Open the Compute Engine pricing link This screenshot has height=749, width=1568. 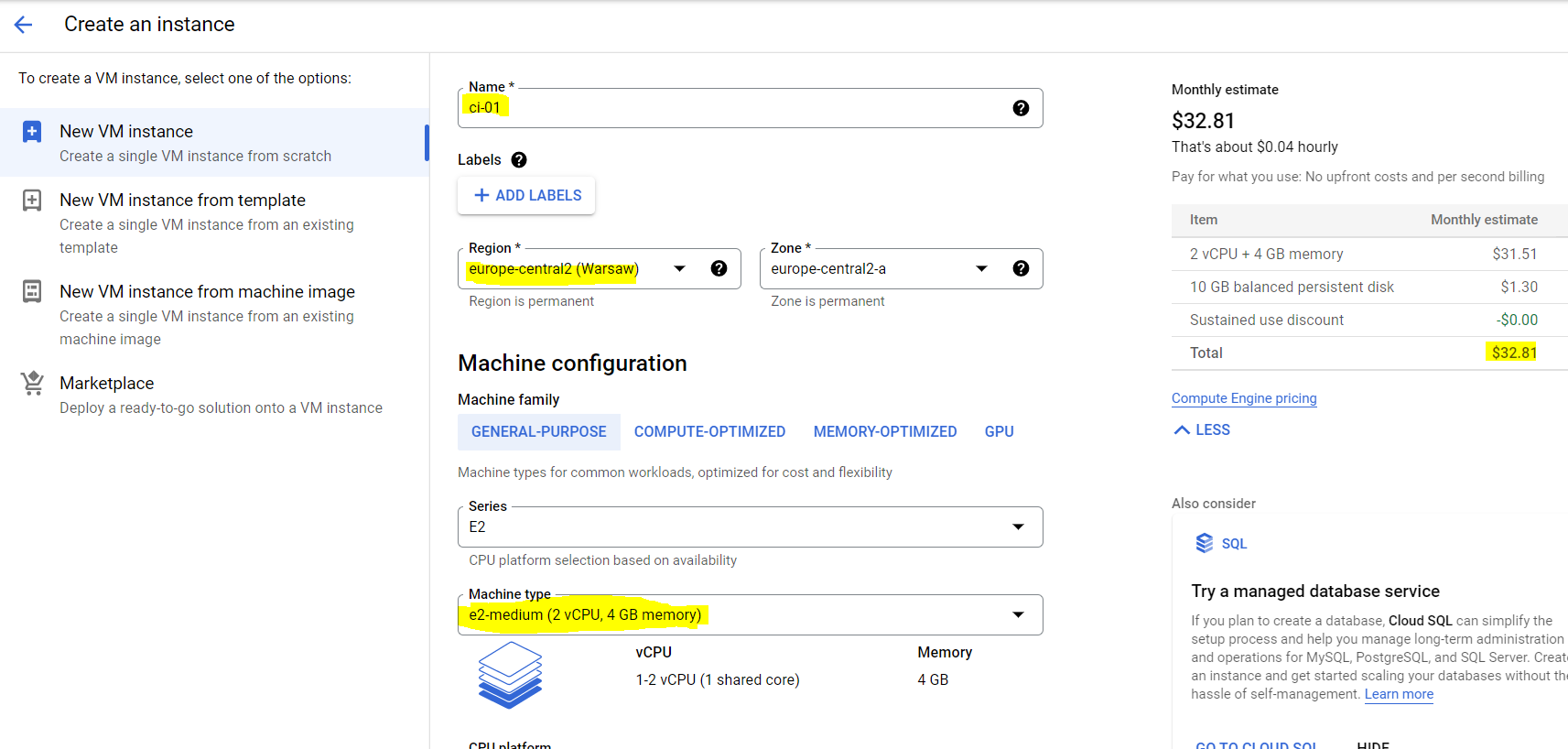(x=1244, y=398)
